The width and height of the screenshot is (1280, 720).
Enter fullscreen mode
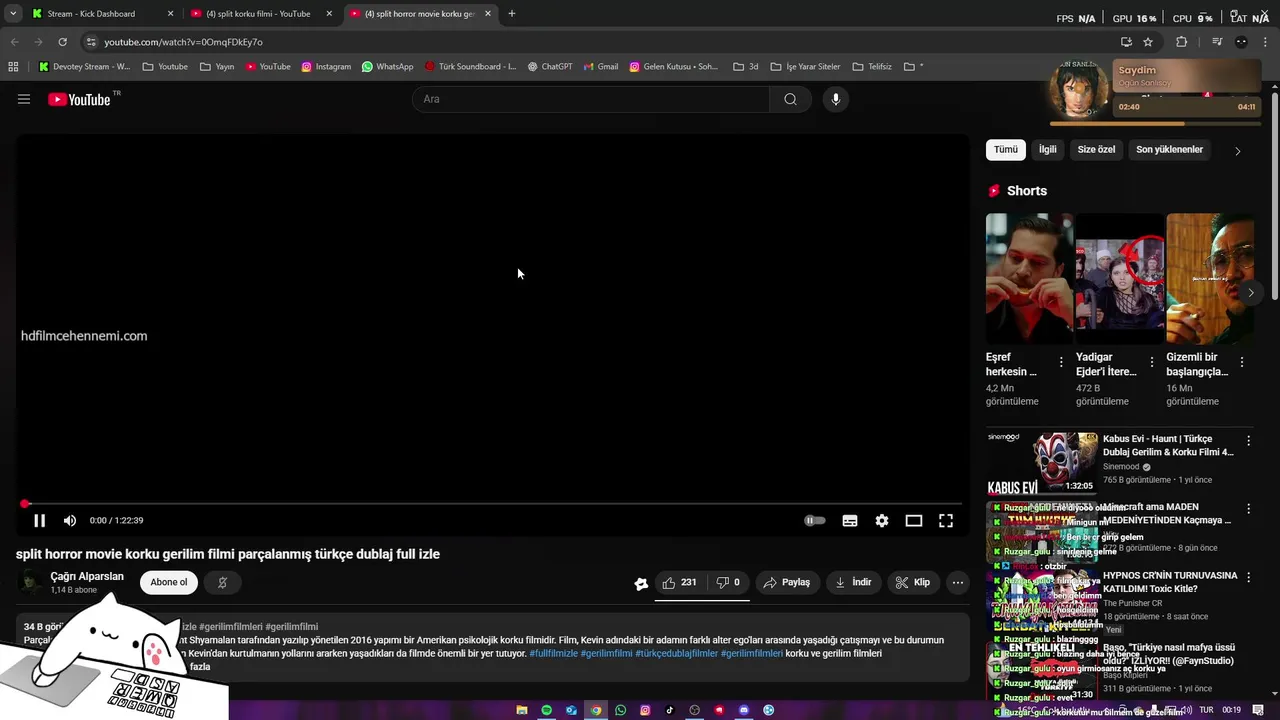coord(946,520)
